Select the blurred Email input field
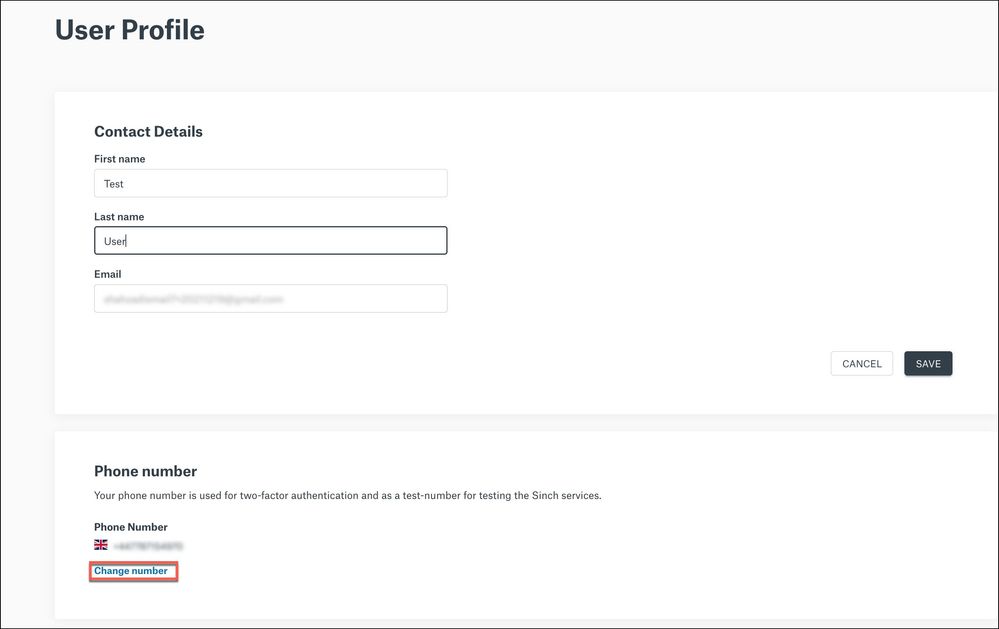999x629 pixels. [x=271, y=298]
